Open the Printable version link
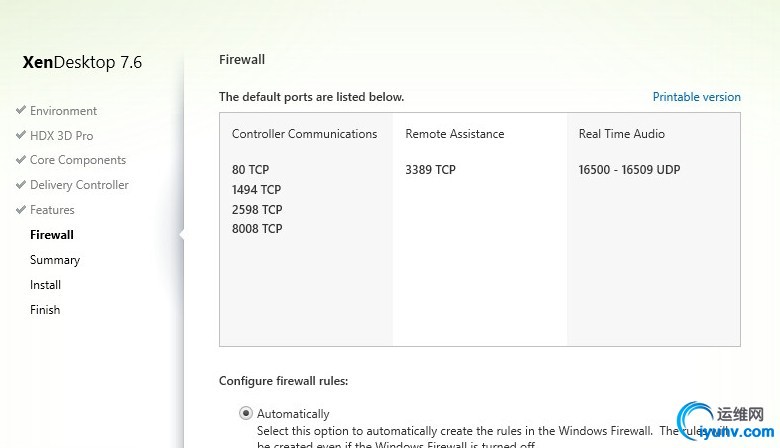The width and height of the screenshot is (780, 448). [x=696, y=97]
